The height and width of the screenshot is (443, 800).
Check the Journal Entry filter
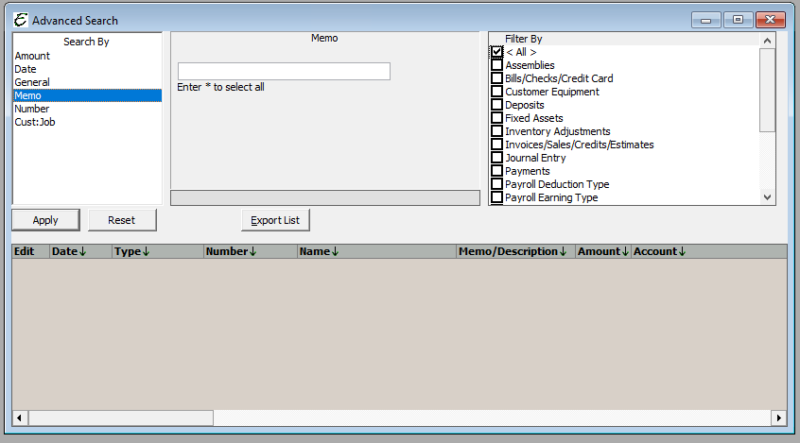pyautogui.click(x=497, y=158)
